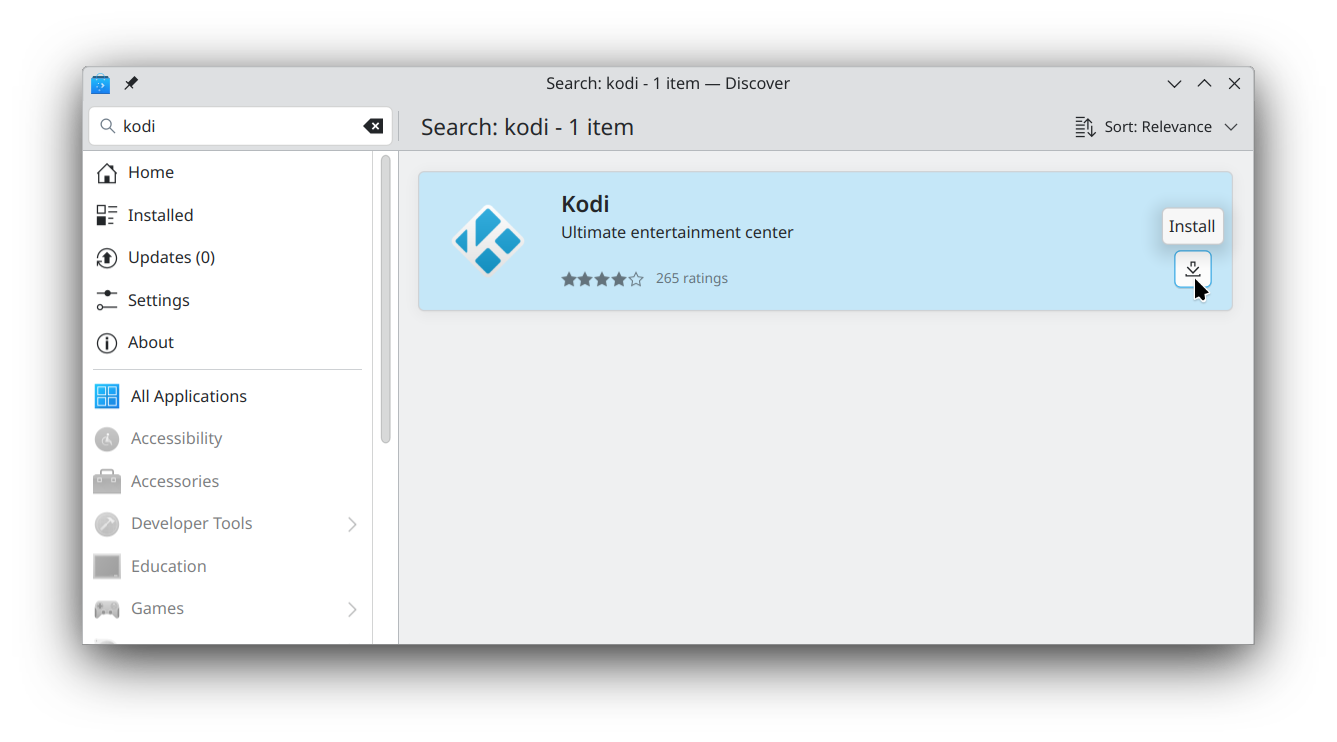Toggle the pin window icon
1337x742 pixels.
pos(131,84)
